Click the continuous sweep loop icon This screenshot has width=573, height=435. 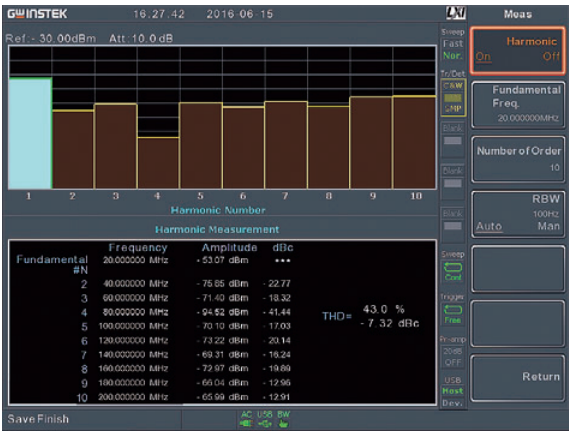pyautogui.click(x=453, y=267)
